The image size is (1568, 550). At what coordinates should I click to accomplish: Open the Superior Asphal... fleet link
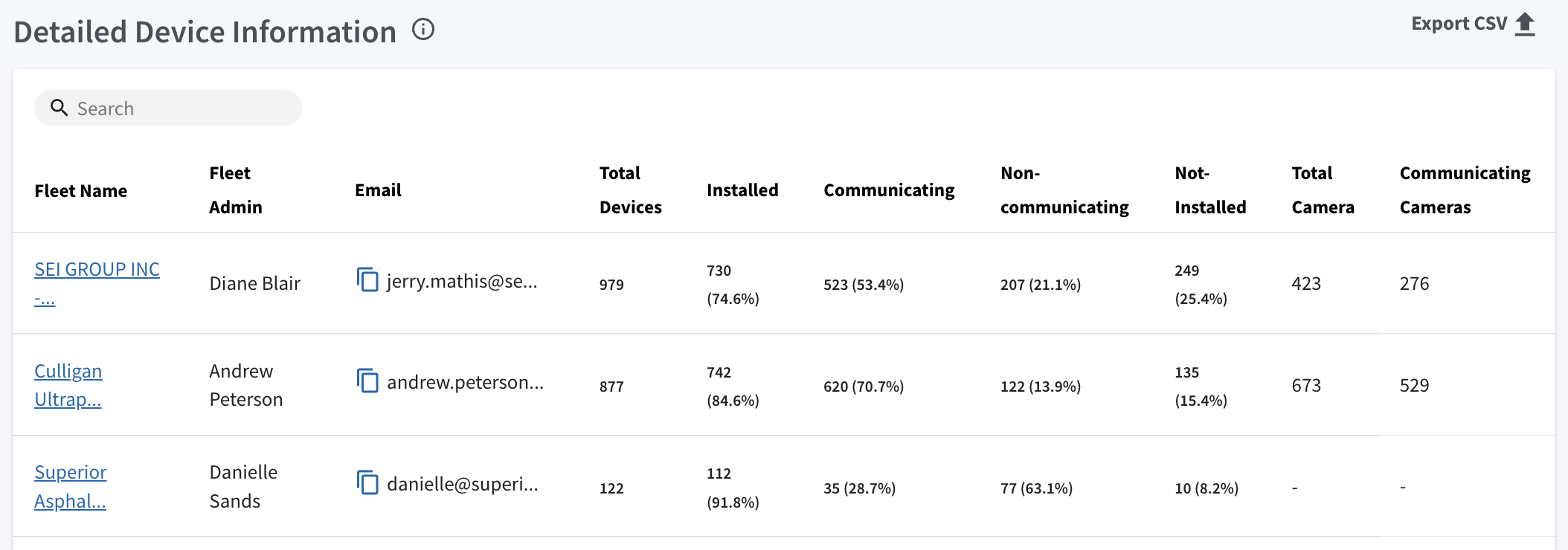[x=71, y=487]
